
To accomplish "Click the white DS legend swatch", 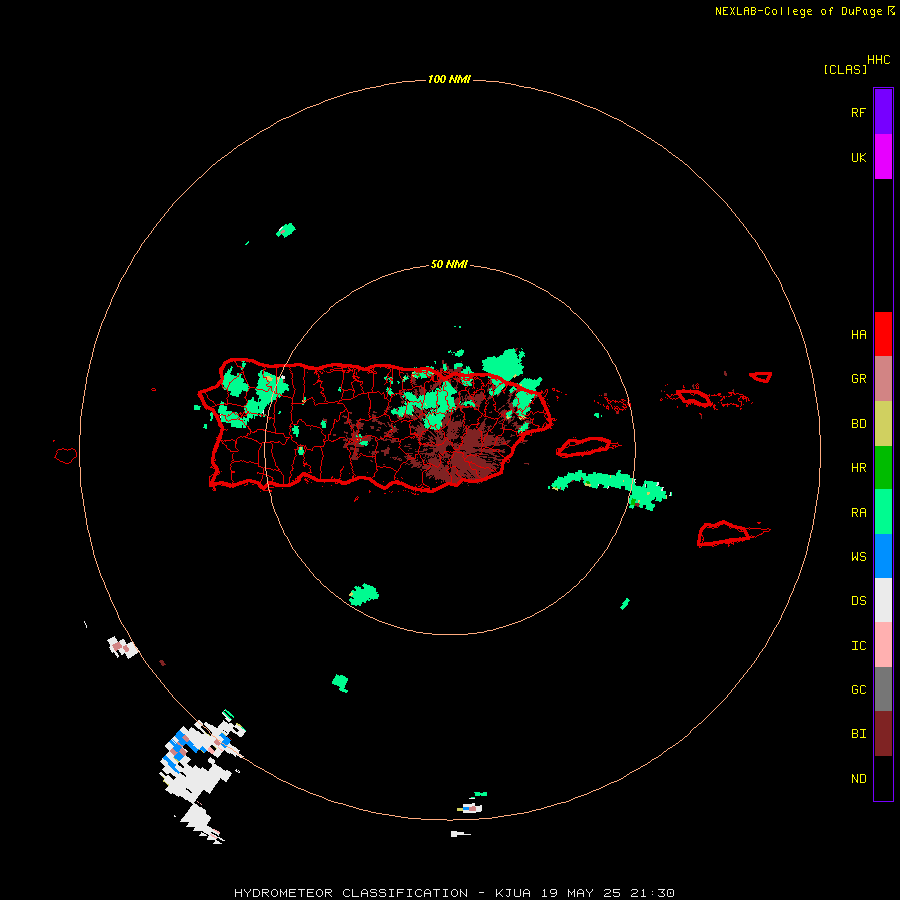I will click(883, 600).
